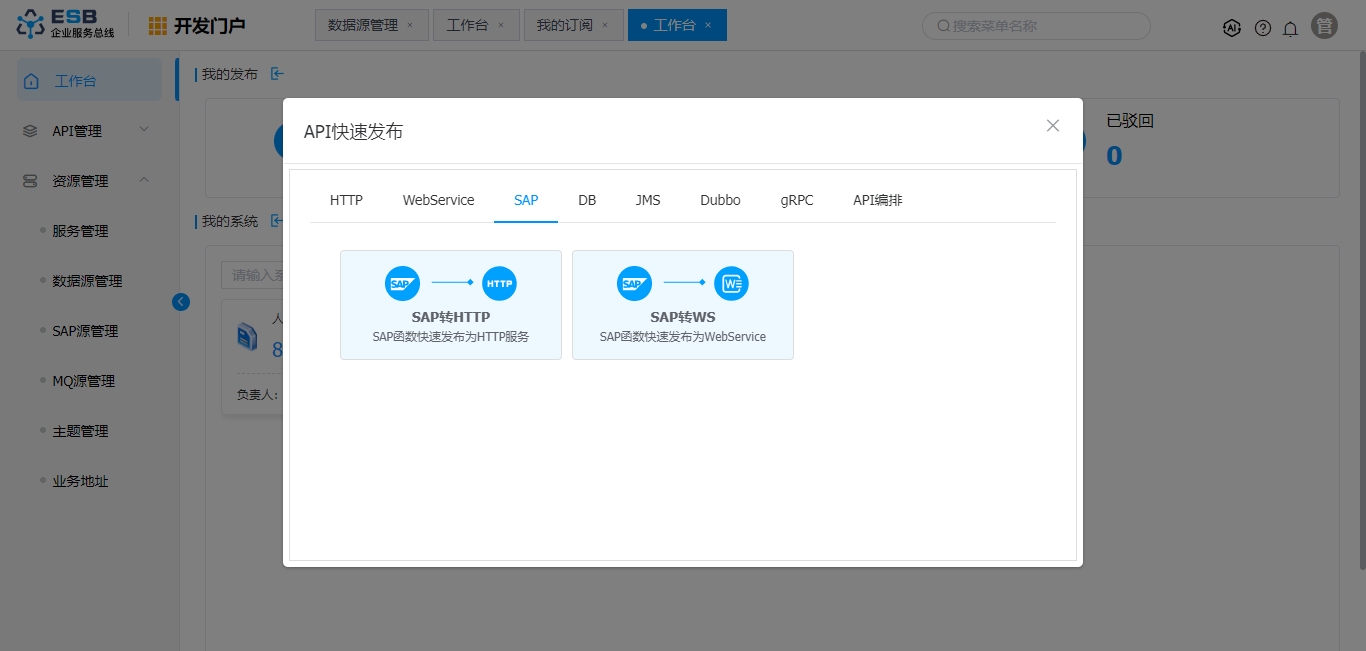Switch to the WebService tab
The height and width of the screenshot is (651, 1366).
438,200
